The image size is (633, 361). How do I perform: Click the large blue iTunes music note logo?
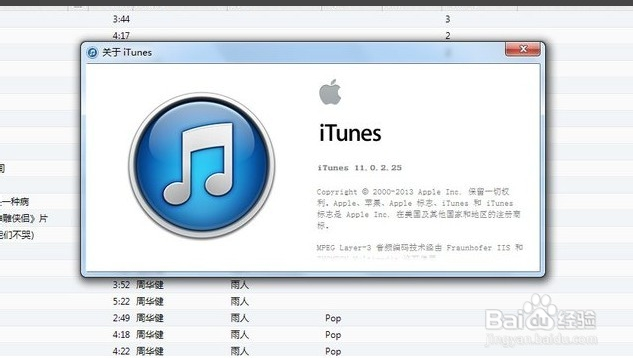202,166
